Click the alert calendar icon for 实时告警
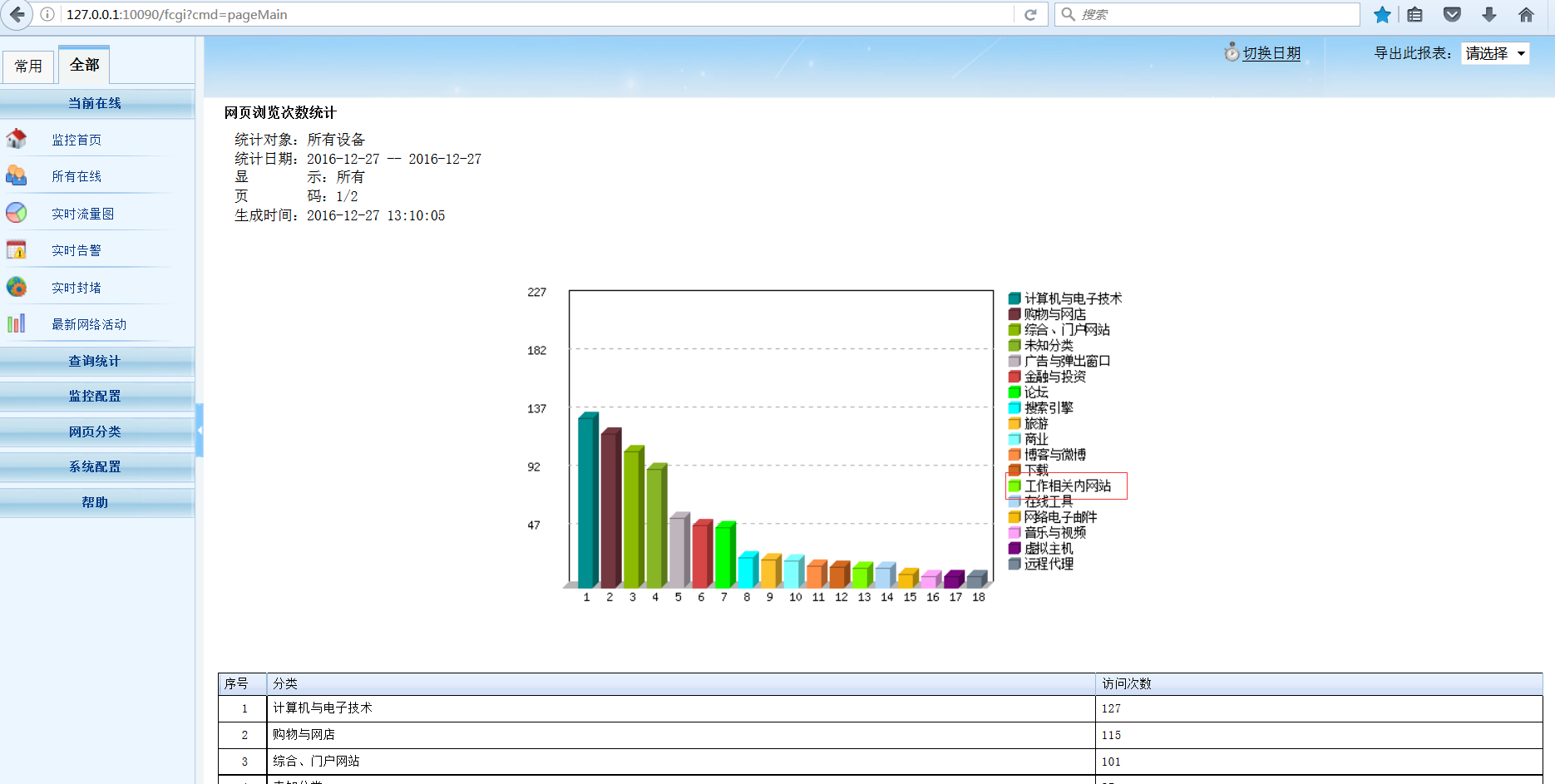The image size is (1555, 784). tap(17, 249)
